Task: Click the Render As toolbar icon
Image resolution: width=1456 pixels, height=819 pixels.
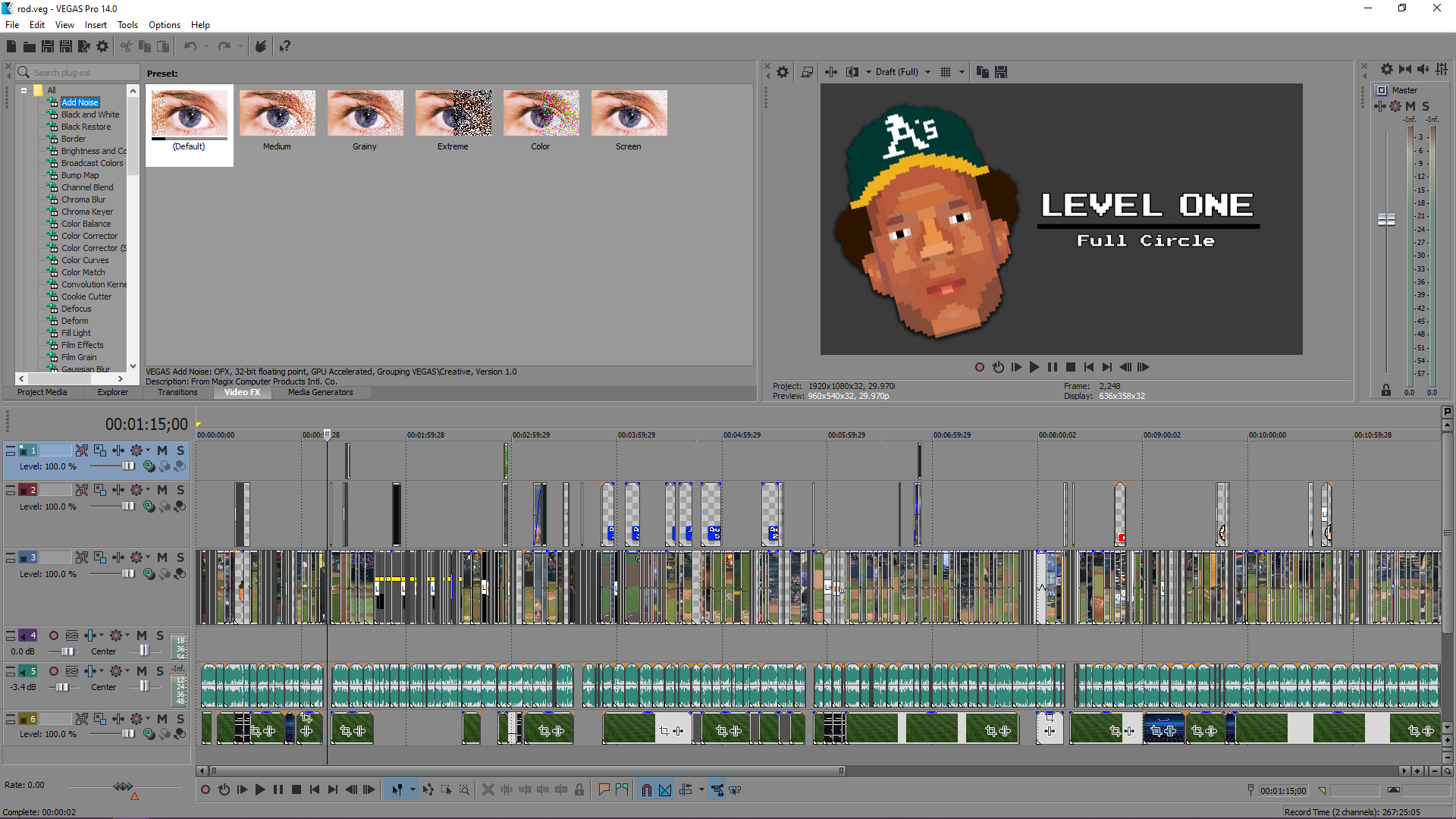Action: point(84,46)
